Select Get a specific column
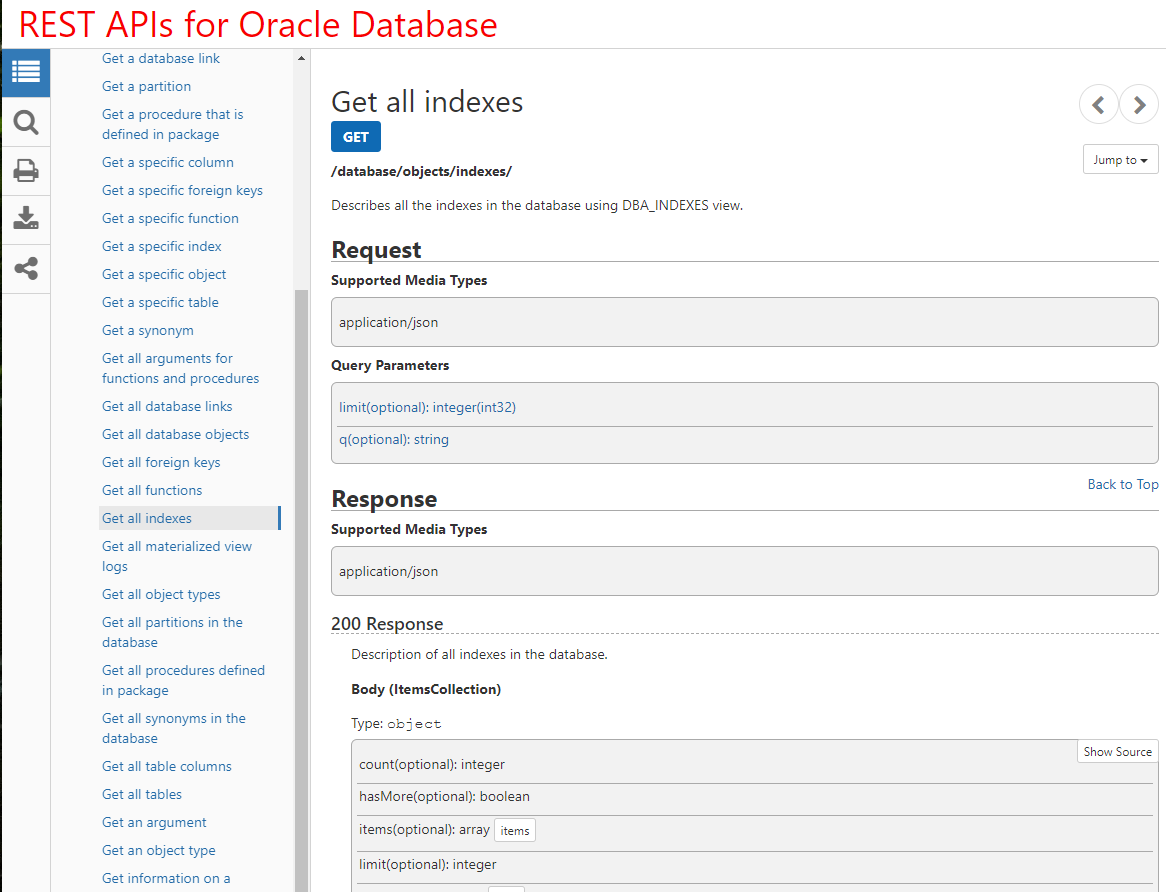Viewport: 1166px width, 892px height. coord(168,162)
